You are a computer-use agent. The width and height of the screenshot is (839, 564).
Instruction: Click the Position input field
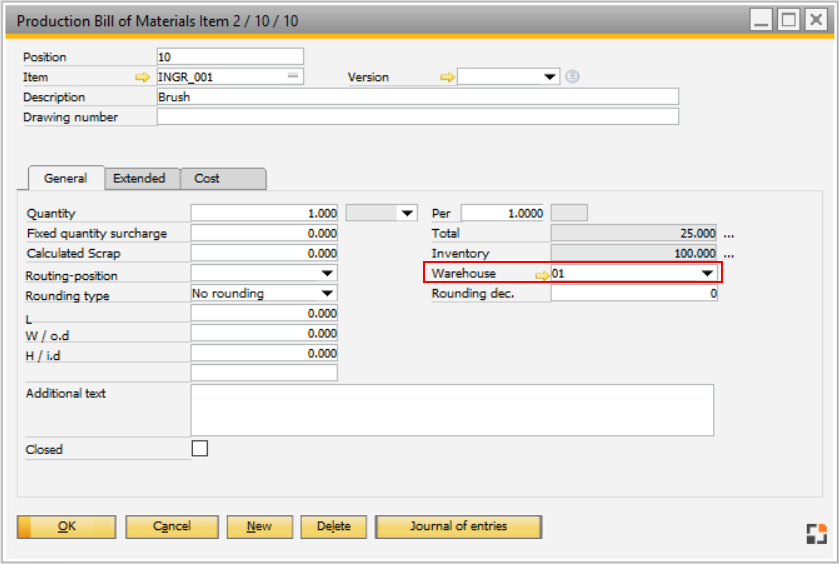pyautogui.click(x=230, y=57)
